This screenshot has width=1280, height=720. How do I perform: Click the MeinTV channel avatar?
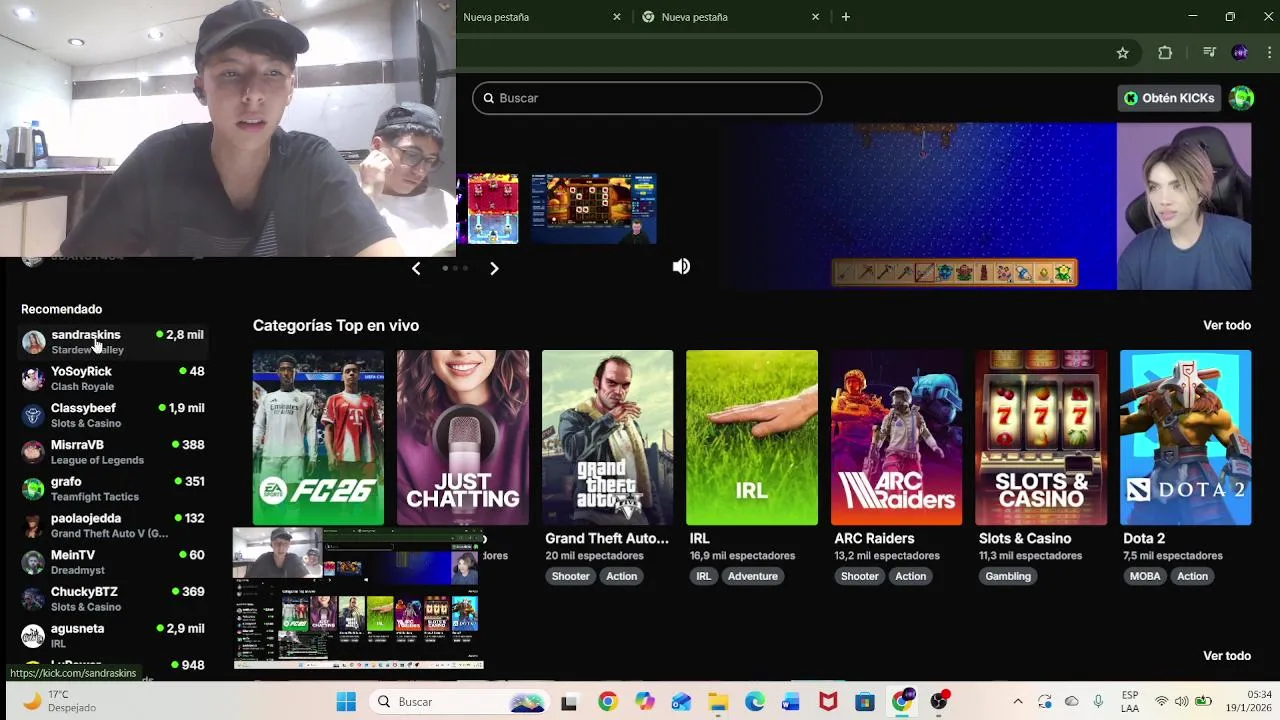click(x=33, y=562)
